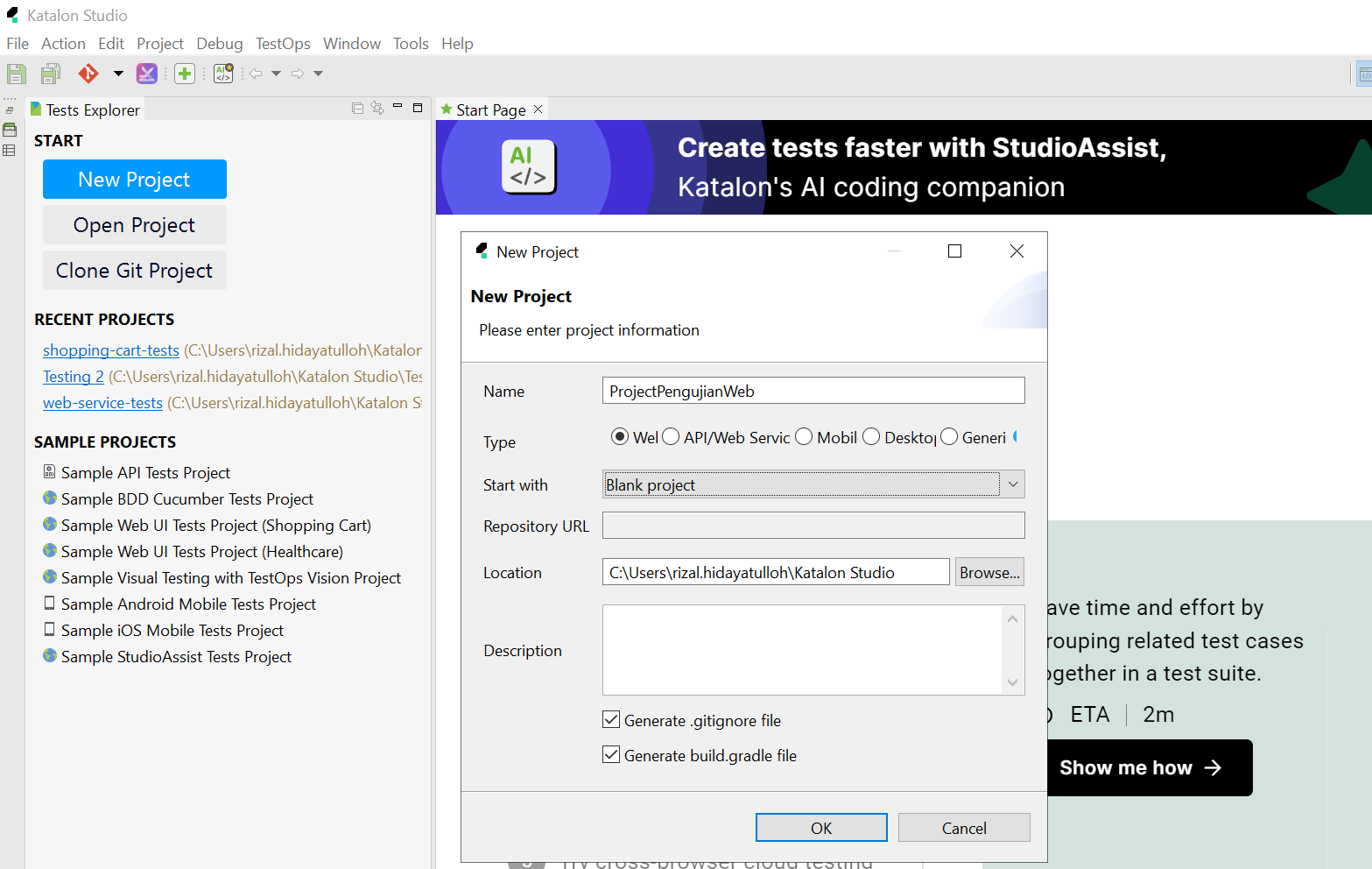
Task: Select the Mobile project type radio
Action: [x=804, y=436]
